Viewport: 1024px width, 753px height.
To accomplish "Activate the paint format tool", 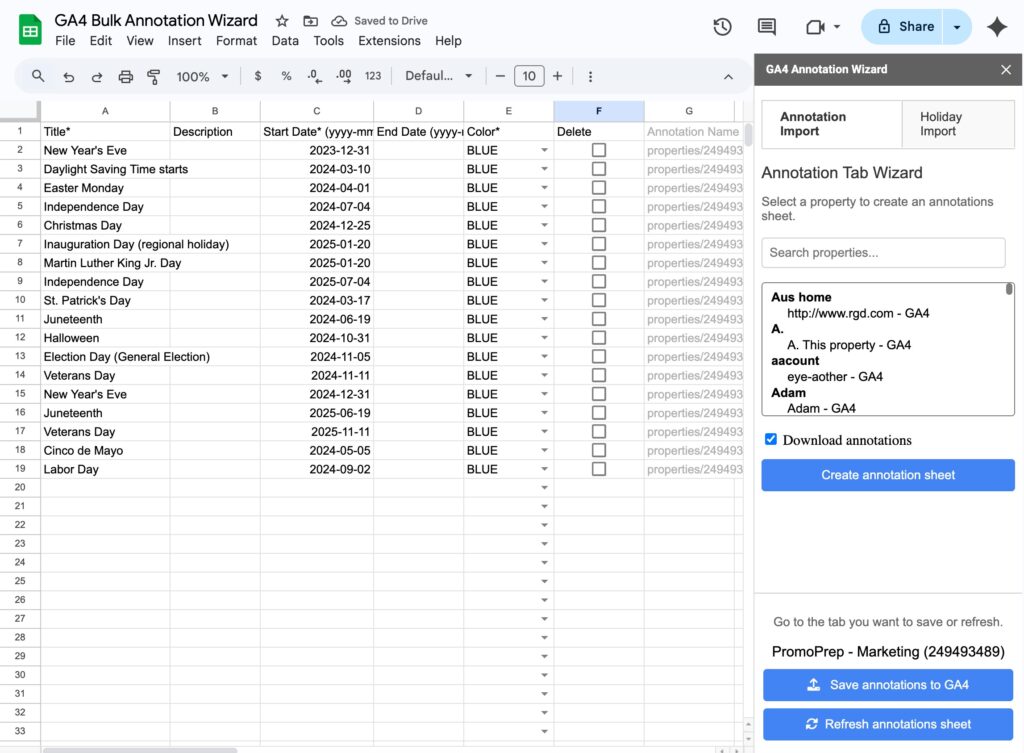I will pyautogui.click(x=153, y=77).
